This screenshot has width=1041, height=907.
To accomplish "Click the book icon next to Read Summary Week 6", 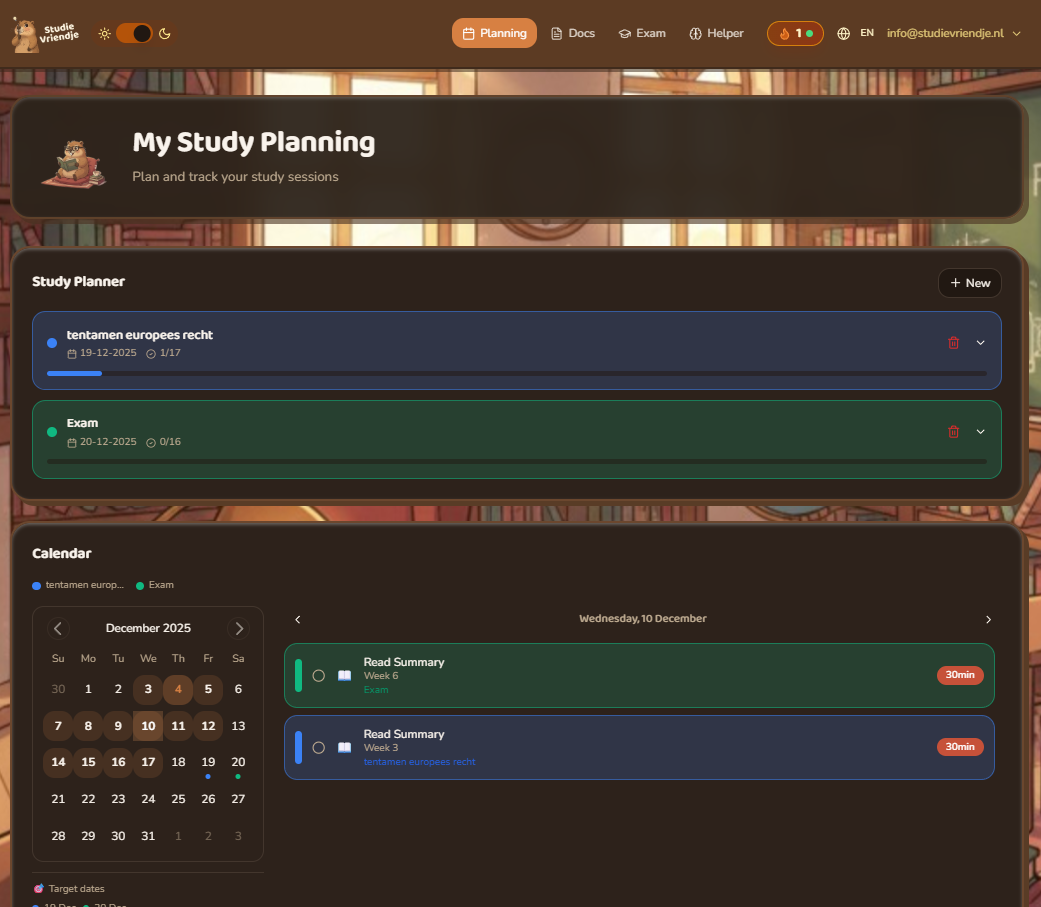I will [x=342, y=675].
